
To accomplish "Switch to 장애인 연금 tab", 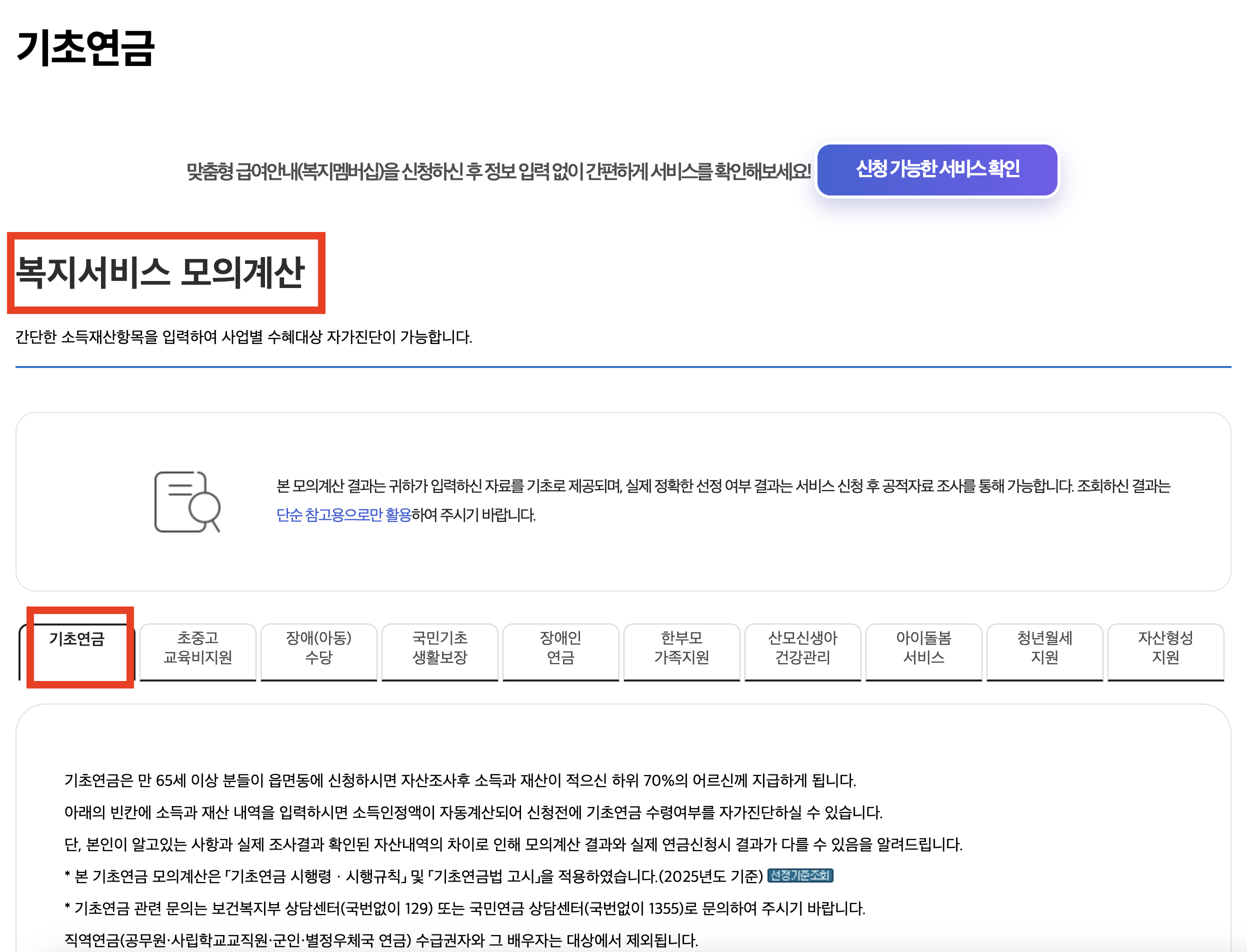I will click(x=560, y=647).
